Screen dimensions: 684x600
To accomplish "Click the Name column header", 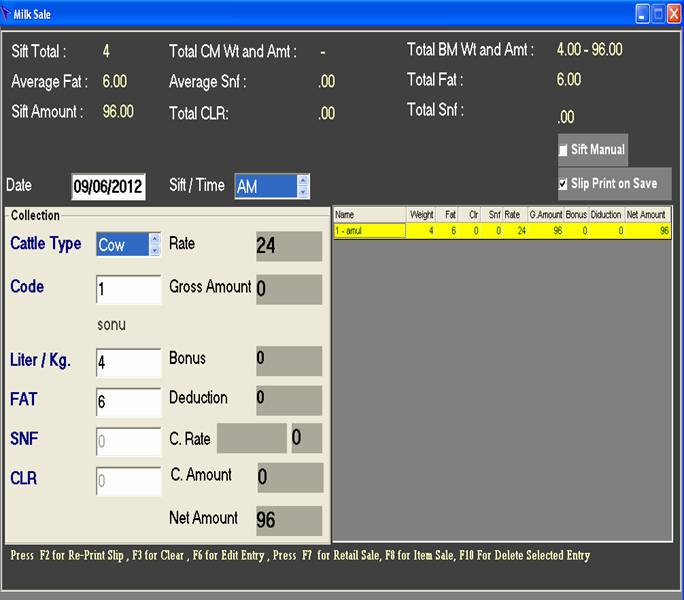I will (369, 215).
